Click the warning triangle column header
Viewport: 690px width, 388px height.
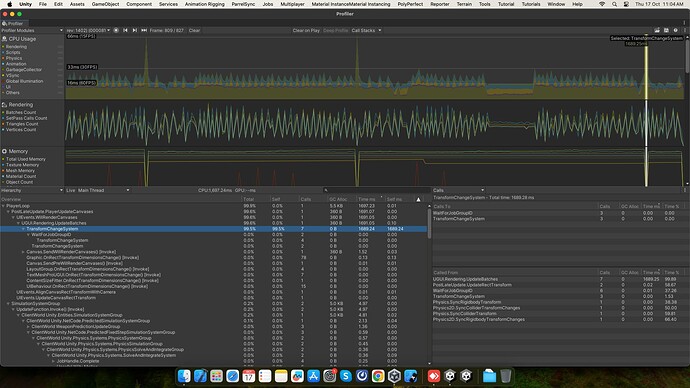coord(418,199)
